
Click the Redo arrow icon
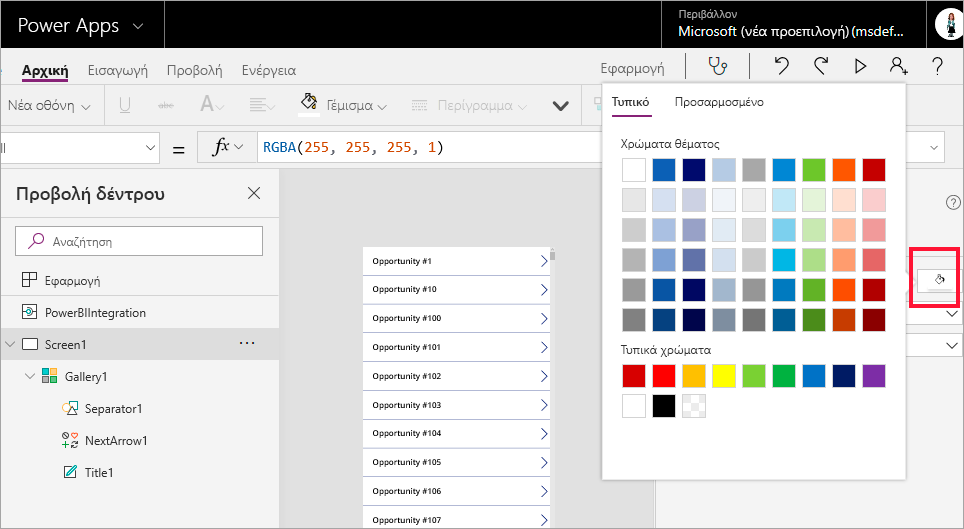click(x=821, y=67)
